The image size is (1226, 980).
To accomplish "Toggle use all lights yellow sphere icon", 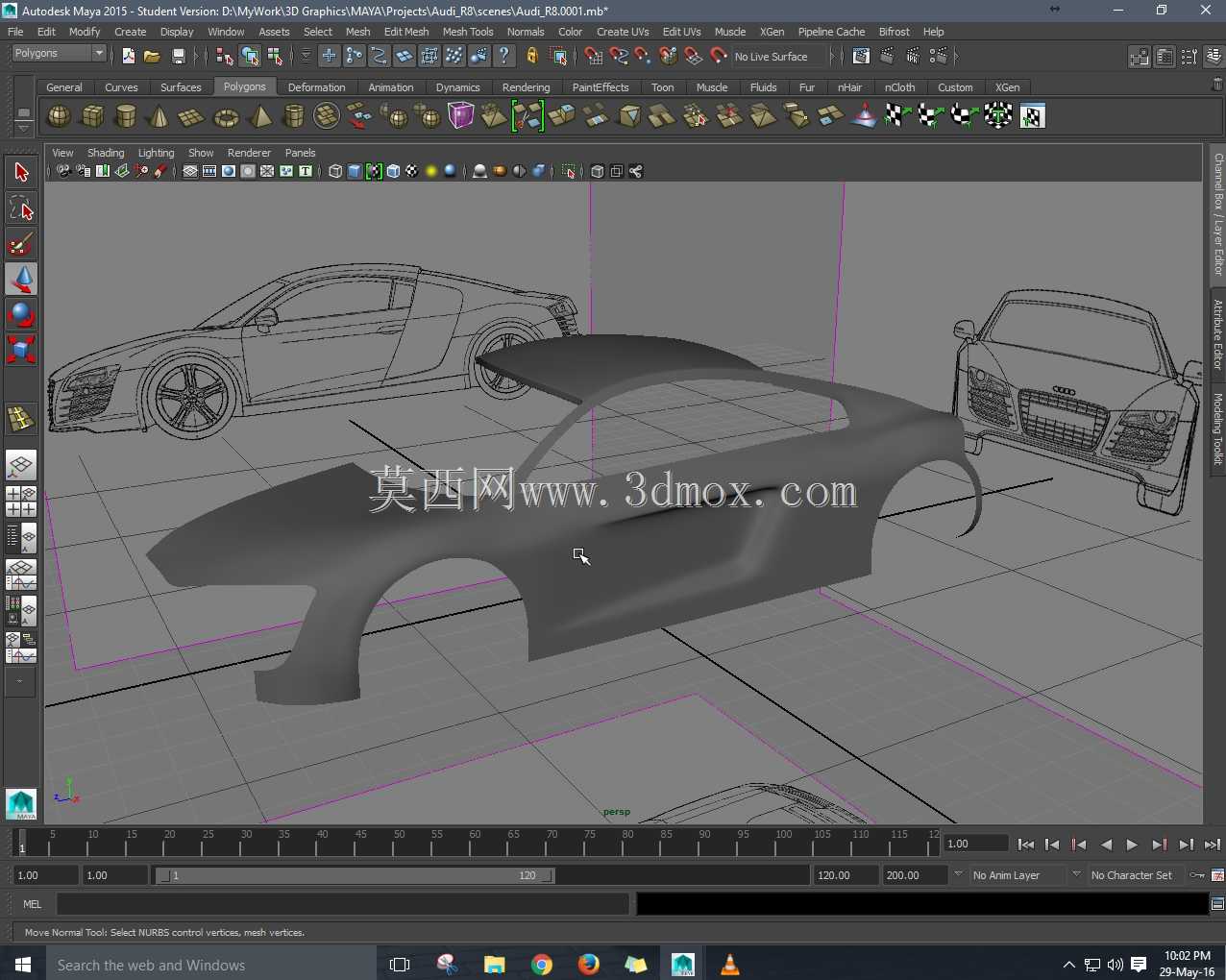I will (x=431, y=171).
